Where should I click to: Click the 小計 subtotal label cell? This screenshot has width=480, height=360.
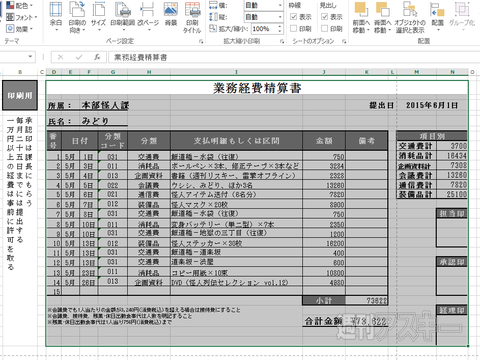(324, 300)
